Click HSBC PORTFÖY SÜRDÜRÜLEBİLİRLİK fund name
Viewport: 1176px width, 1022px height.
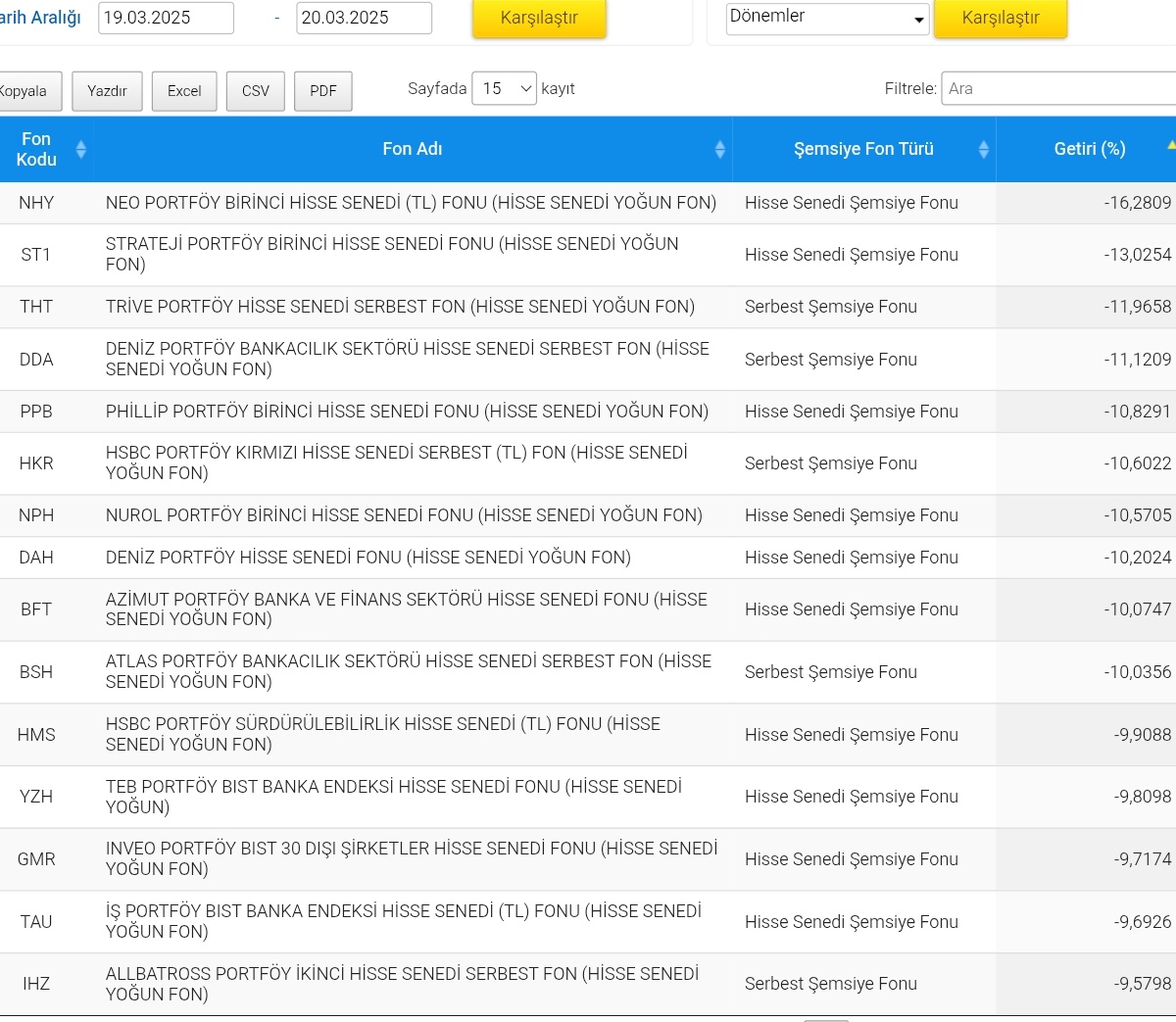click(x=383, y=734)
